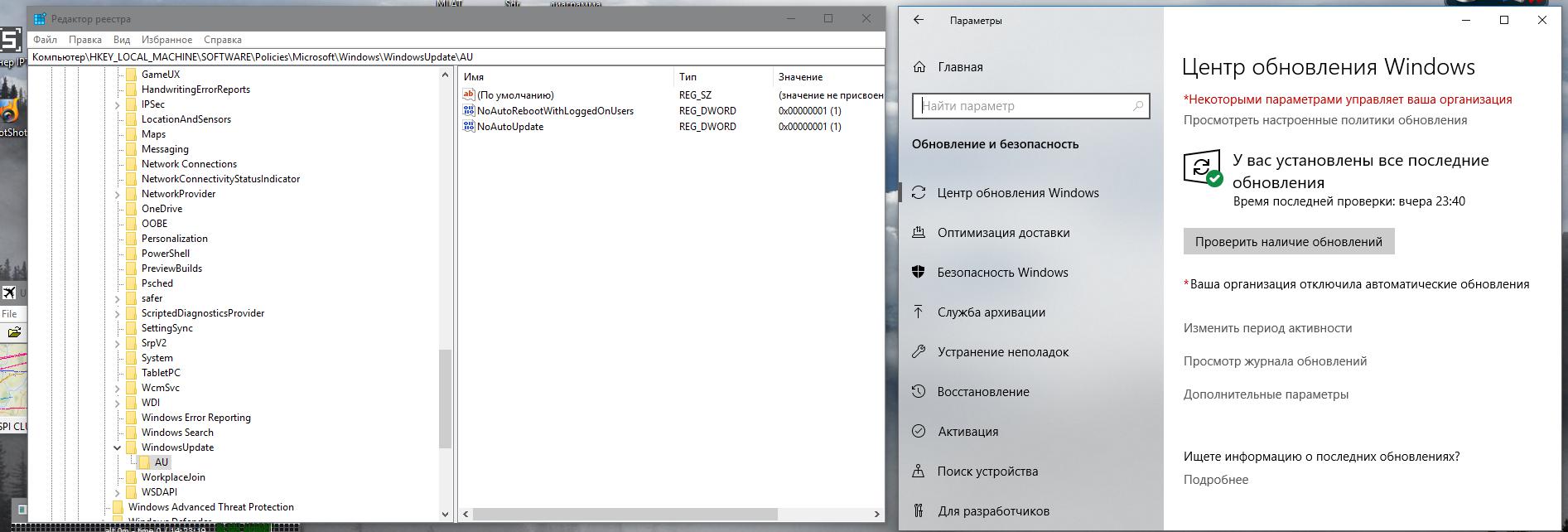
Task: Select the Windows Error Reporting key
Action: (x=196, y=418)
